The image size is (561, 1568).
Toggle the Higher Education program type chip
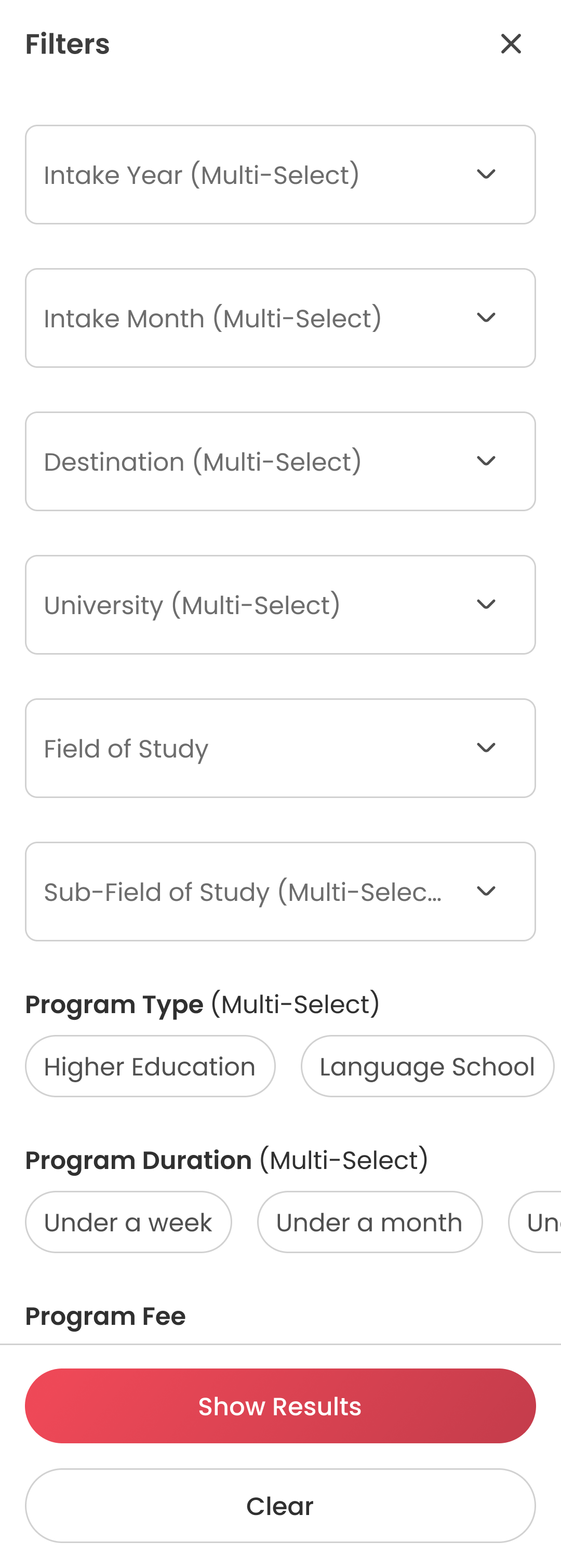coord(150,1067)
